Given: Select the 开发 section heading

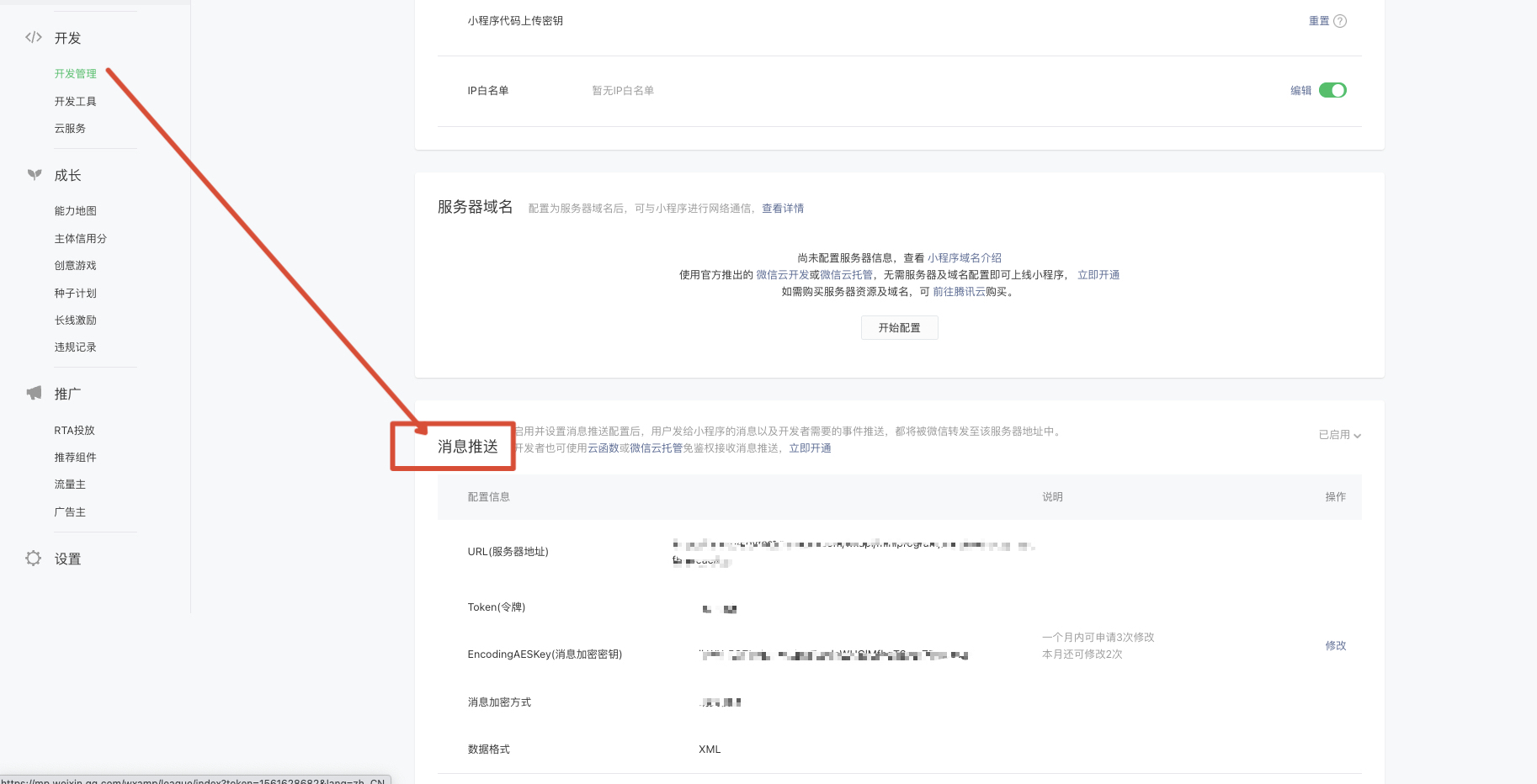Looking at the screenshot, I should pos(67,38).
